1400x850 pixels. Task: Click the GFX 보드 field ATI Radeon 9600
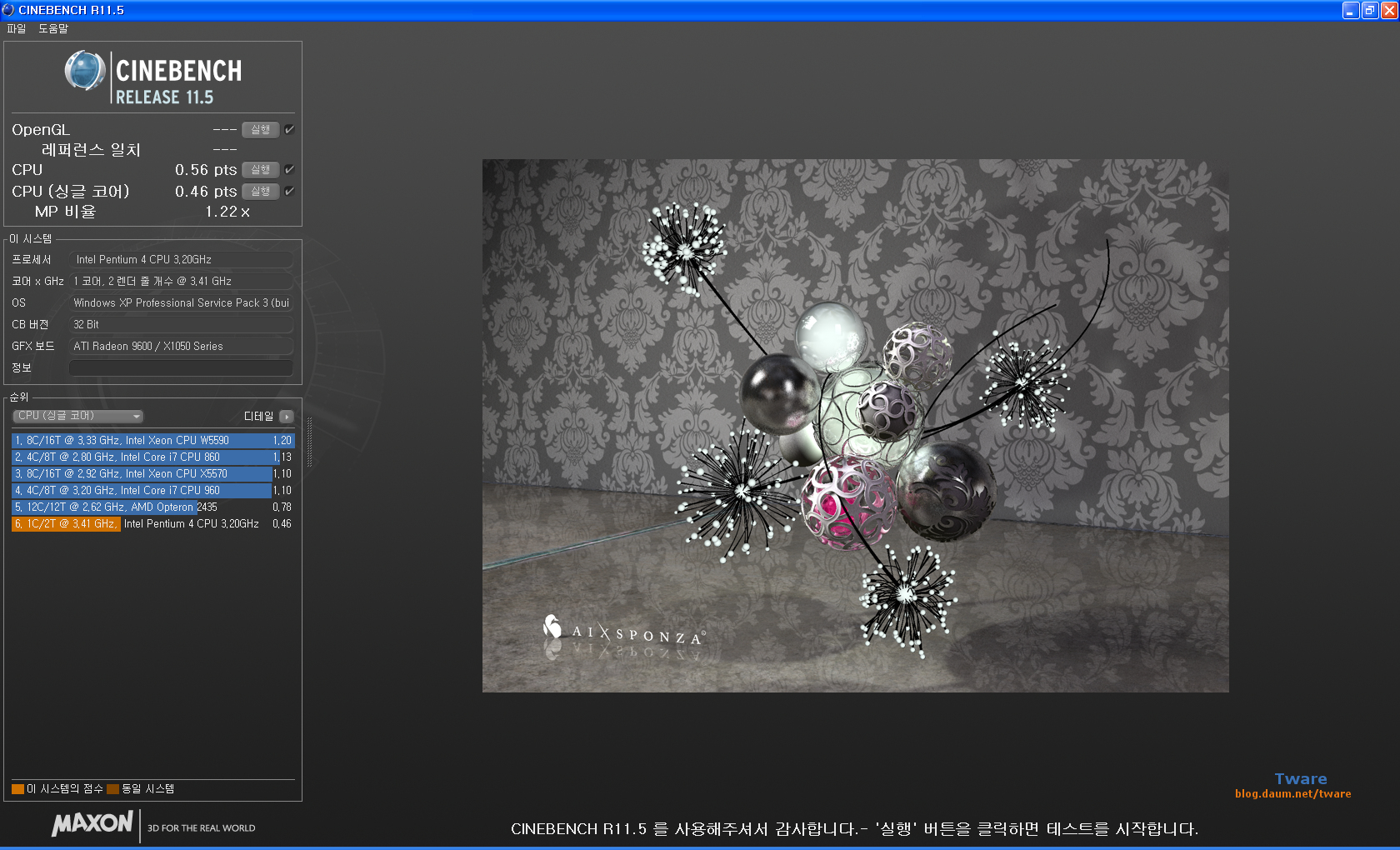181,346
